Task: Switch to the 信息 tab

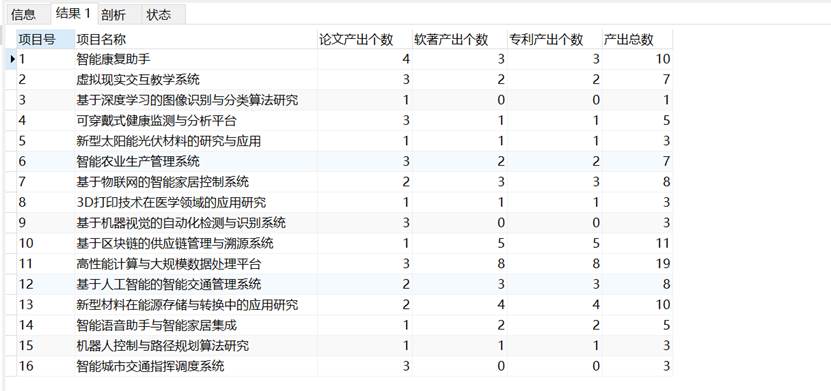Action: pos(24,14)
